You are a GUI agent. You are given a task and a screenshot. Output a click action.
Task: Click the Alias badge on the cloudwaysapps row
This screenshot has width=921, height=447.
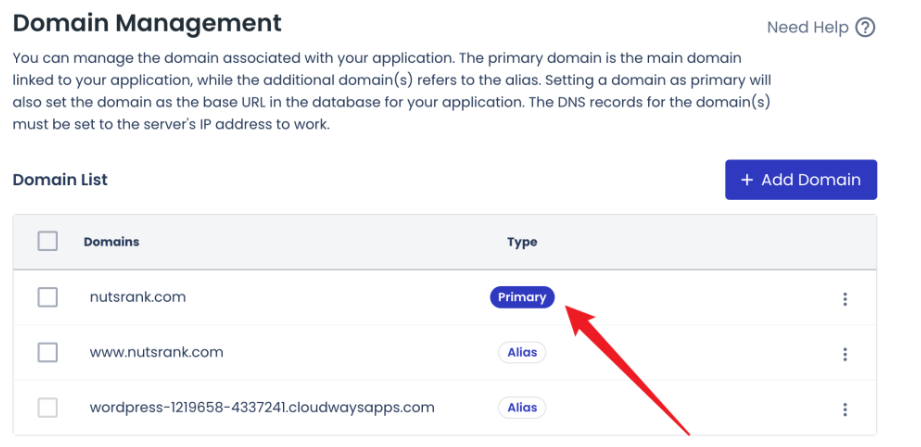[x=522, y=407]
